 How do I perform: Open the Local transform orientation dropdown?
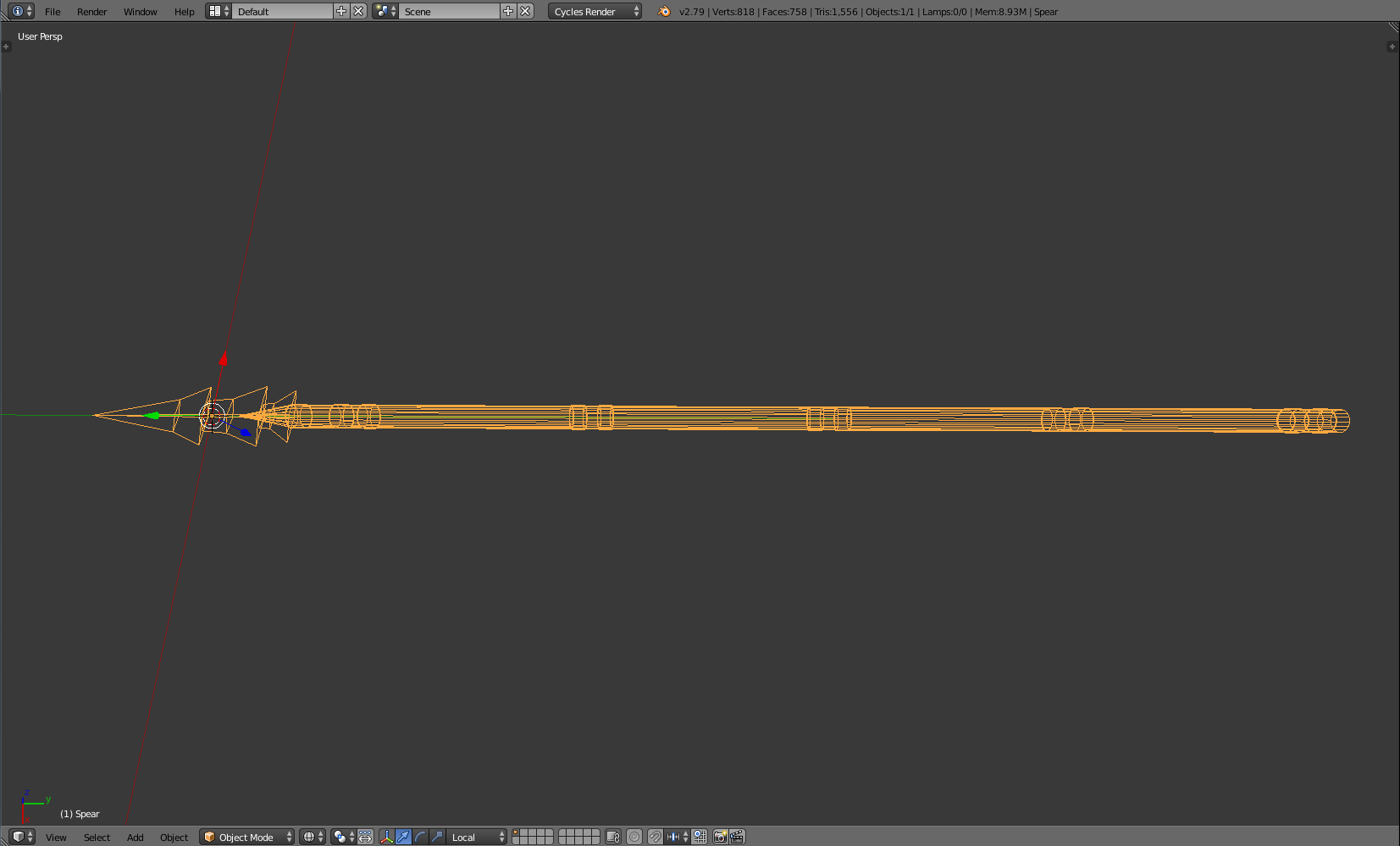(x=474, y=837)
